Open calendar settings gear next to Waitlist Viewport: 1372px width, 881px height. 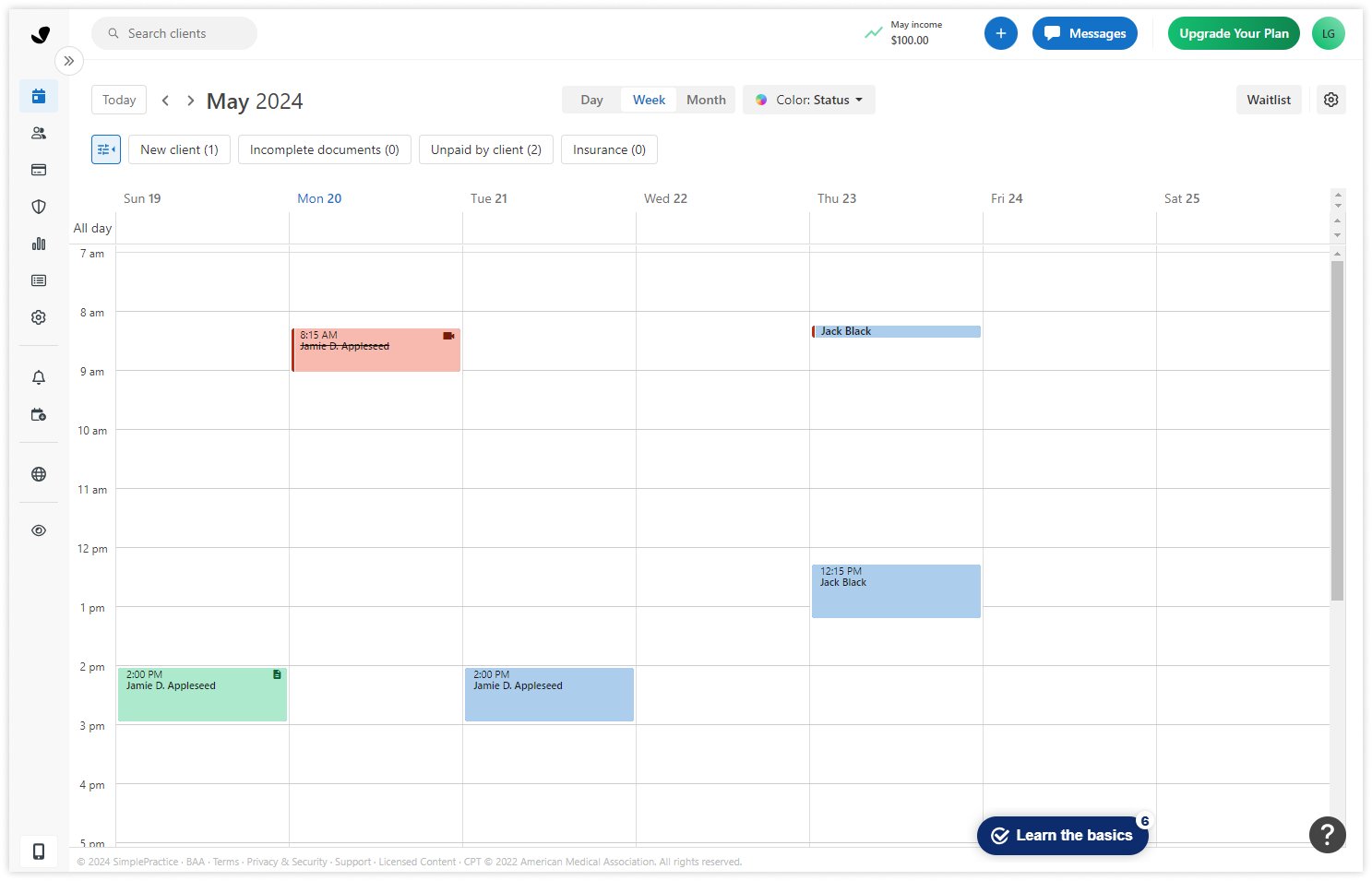click(x=1330, y=100)
